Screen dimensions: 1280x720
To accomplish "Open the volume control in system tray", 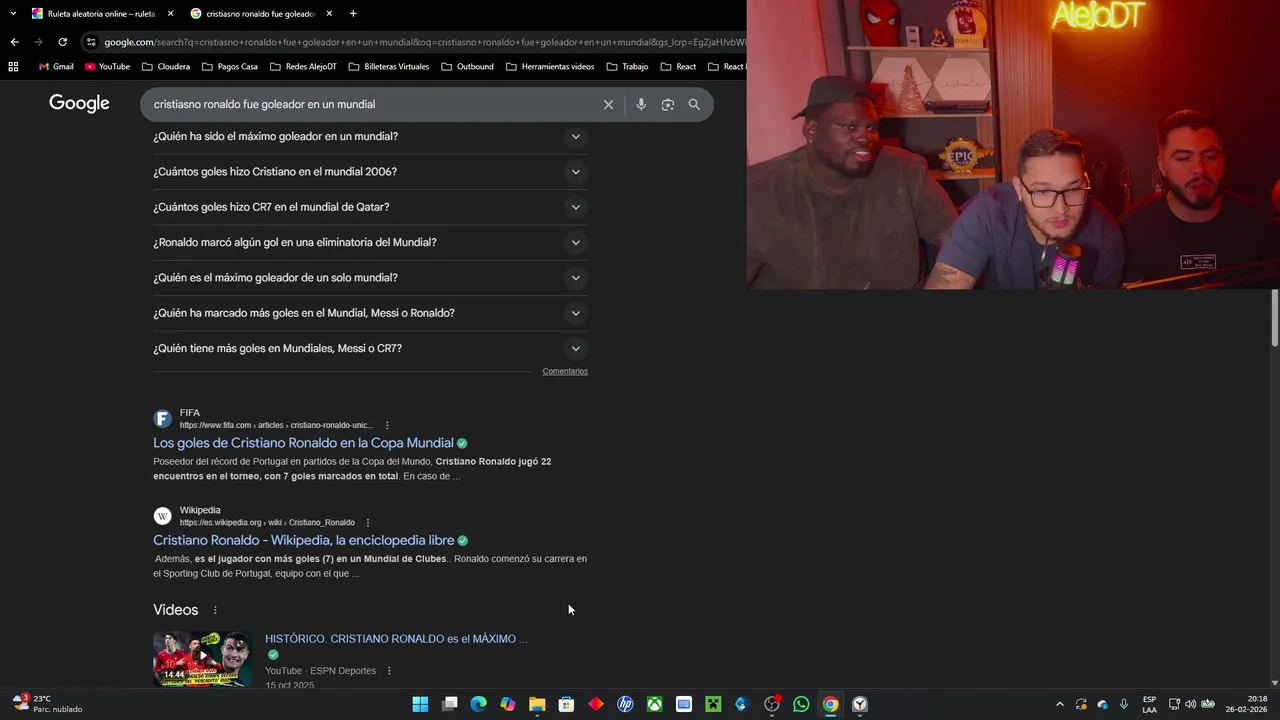I will [1190, 704].
